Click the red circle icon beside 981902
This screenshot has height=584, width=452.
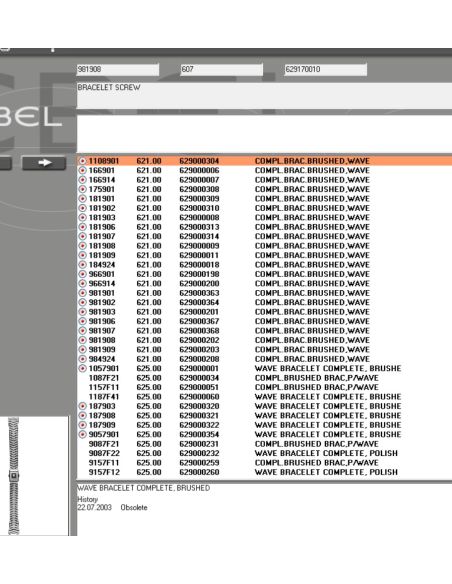(82, 302)
